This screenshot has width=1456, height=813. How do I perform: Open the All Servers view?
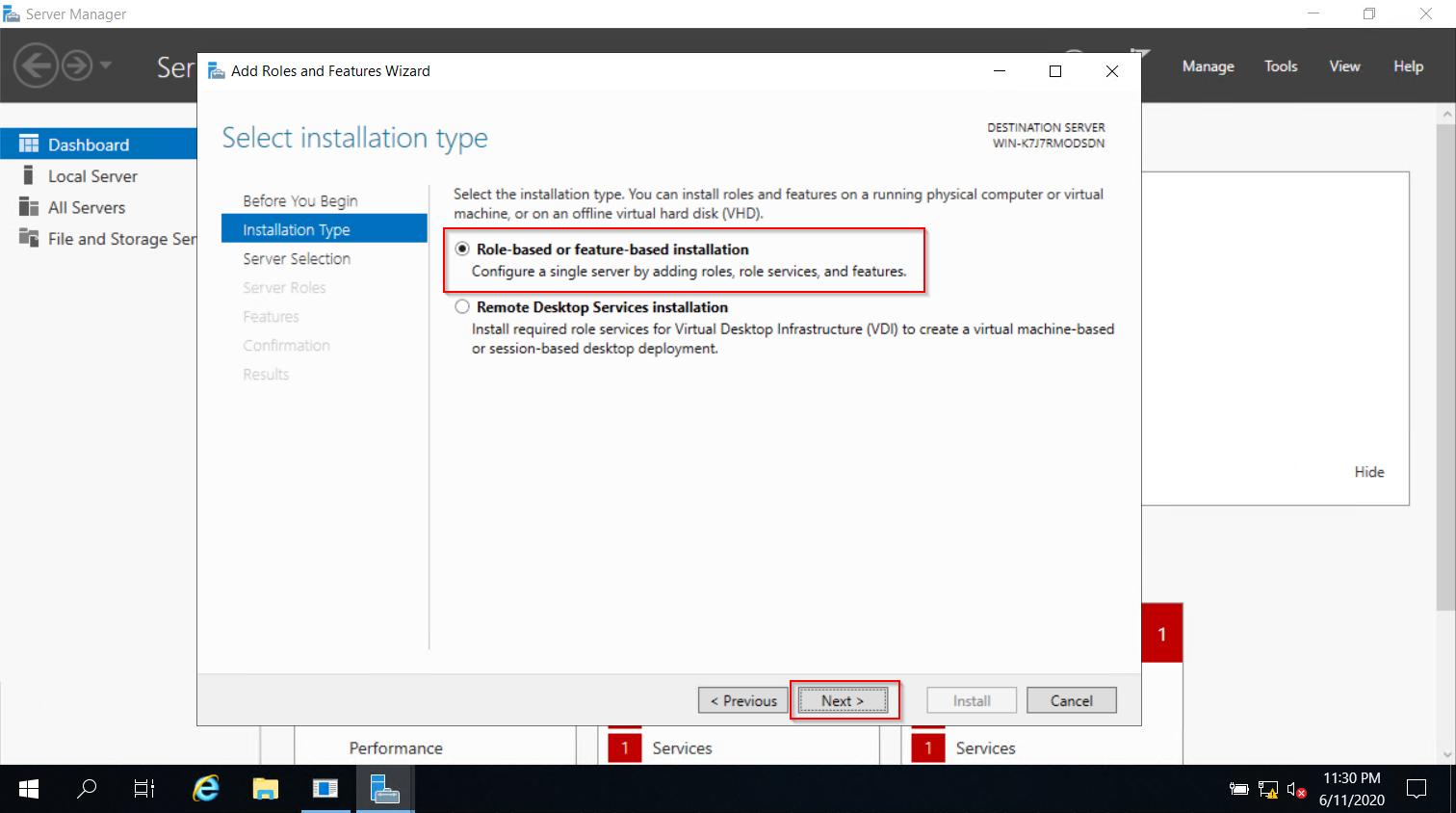(x=88, y=207)
